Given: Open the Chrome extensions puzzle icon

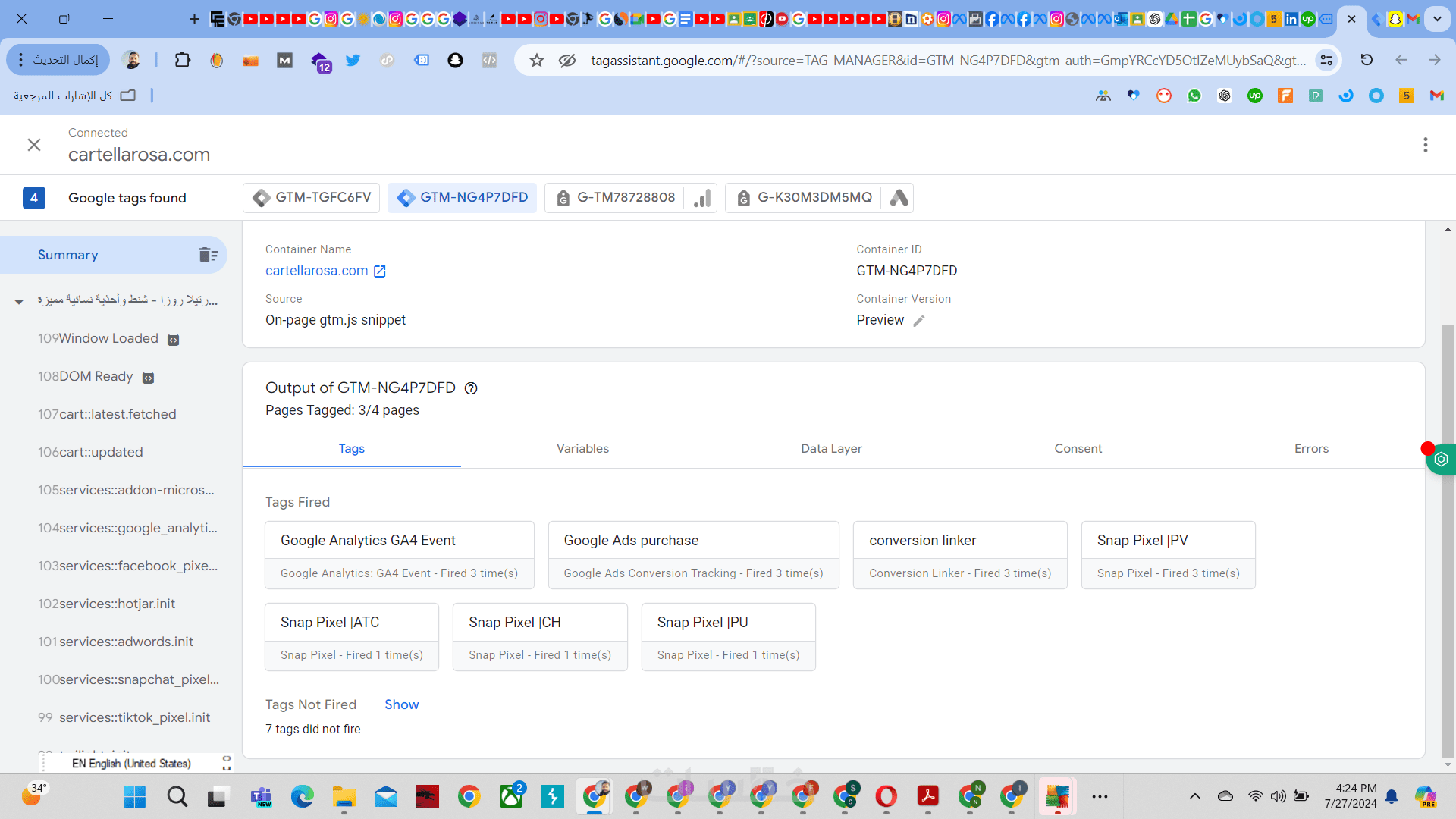Looking at the screenshot, I should click(182, 60).
